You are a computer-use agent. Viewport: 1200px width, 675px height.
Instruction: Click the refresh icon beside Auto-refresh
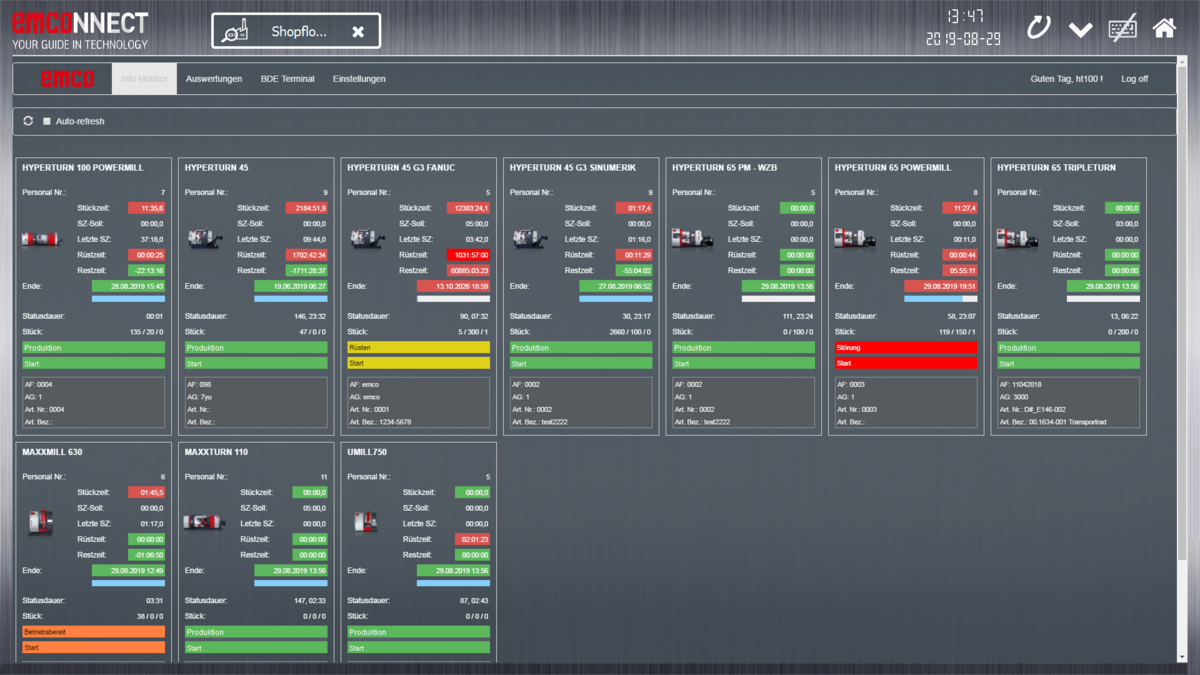(x=28, y=121)
